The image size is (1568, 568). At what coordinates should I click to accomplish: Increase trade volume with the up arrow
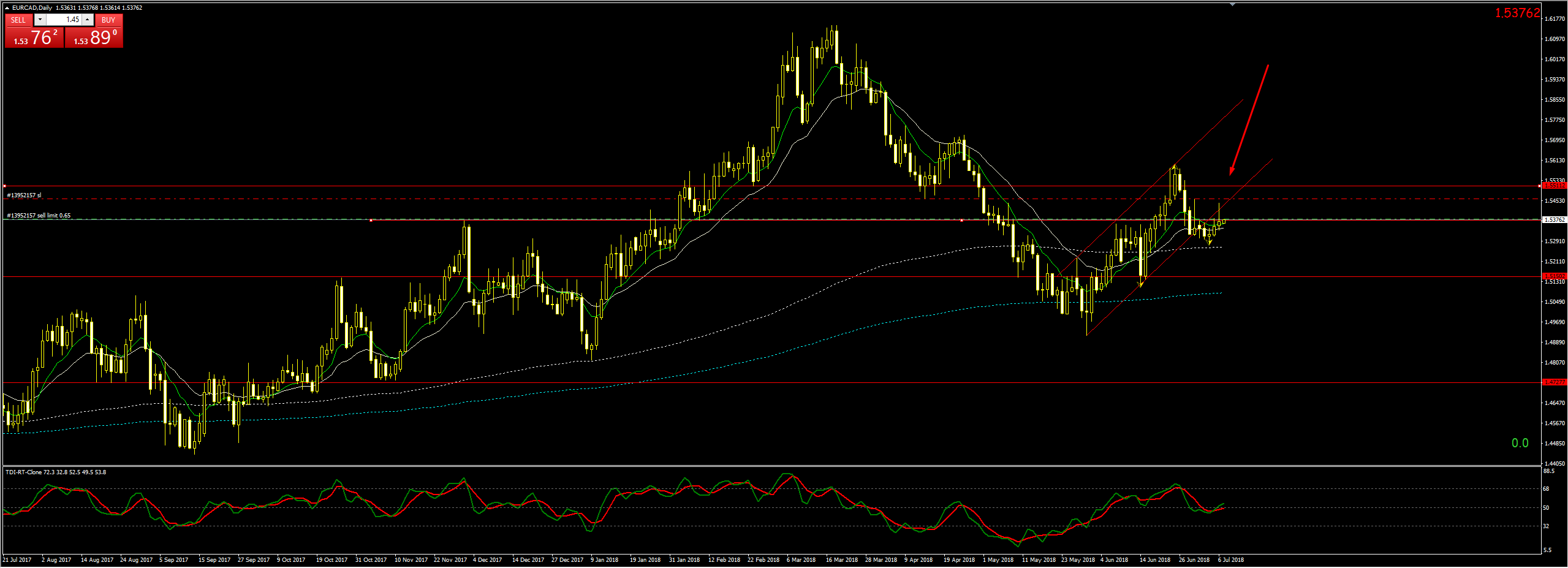click(x=88, y=20)
